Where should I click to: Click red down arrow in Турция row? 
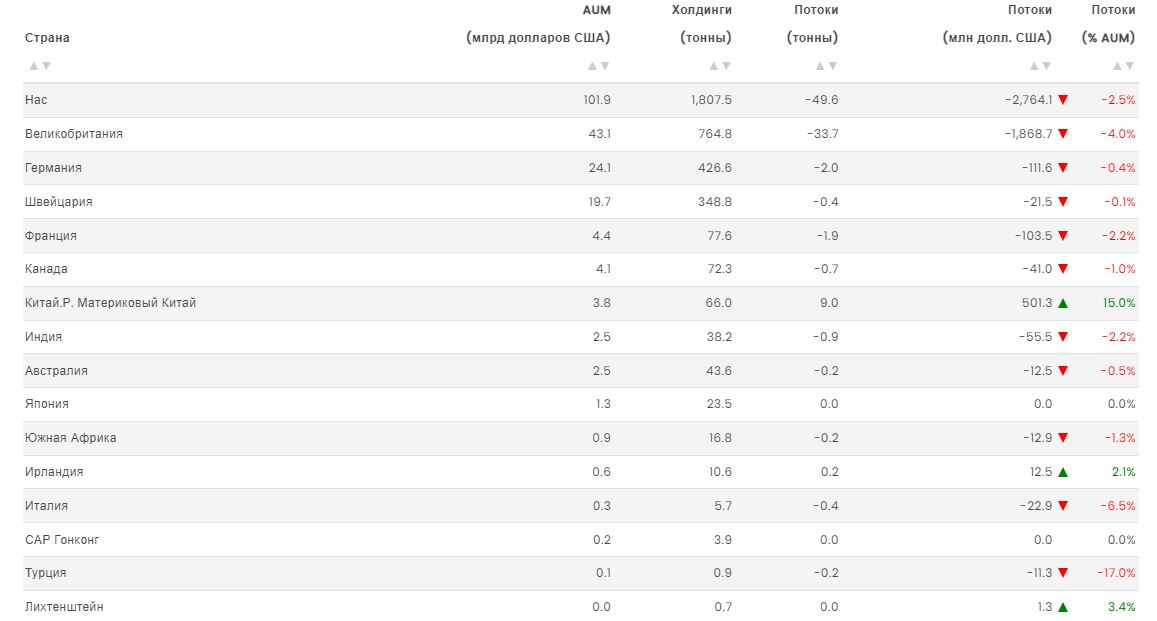click(x=1063, y=573)
